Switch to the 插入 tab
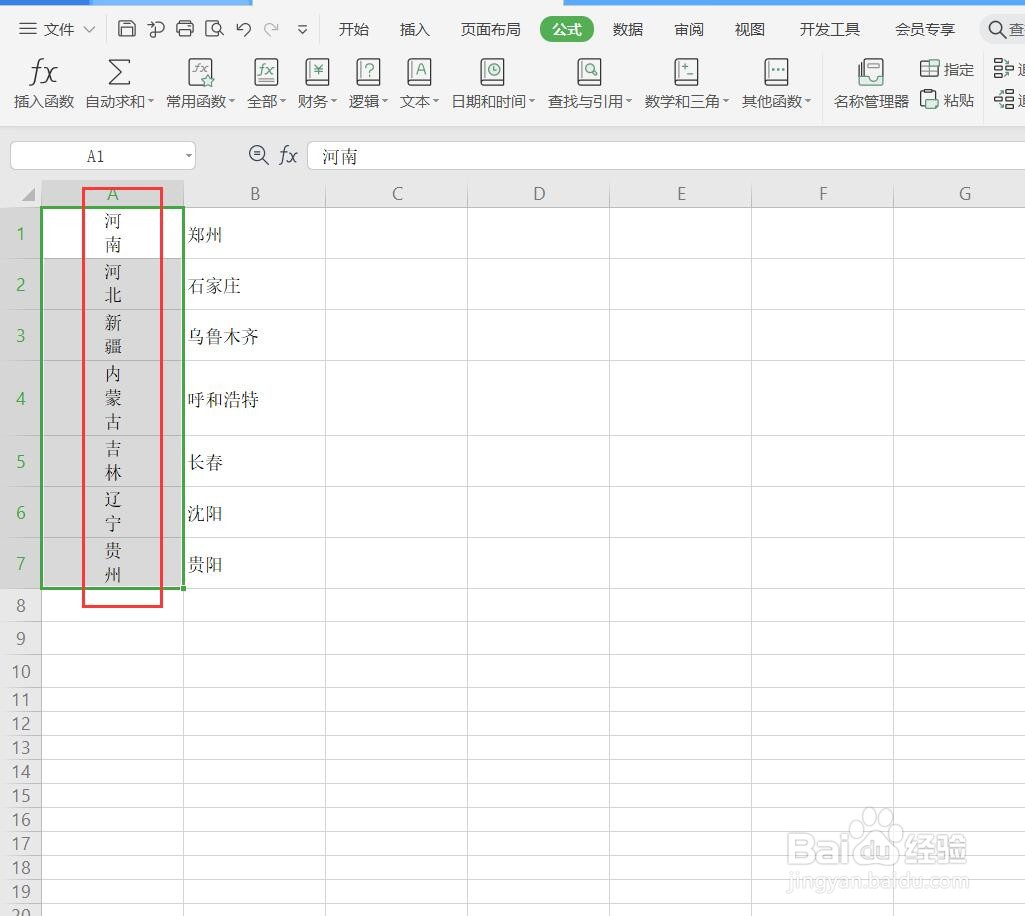The height and width of the screenshot is (916, 1025). coord(414,29)
